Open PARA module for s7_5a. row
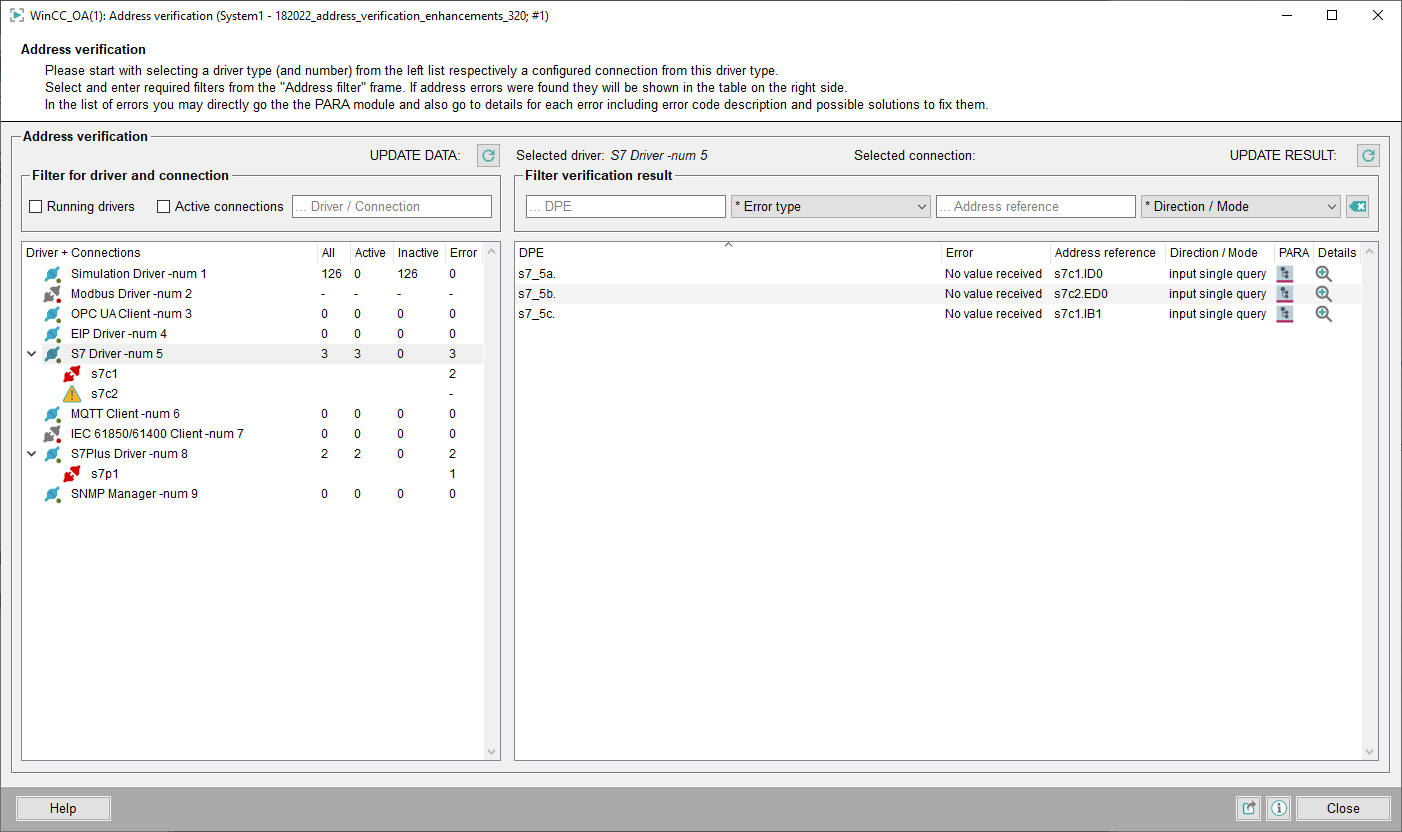Image resolution: width=1402 pixels, height=832 pixels. click(x=1285, y=274)
